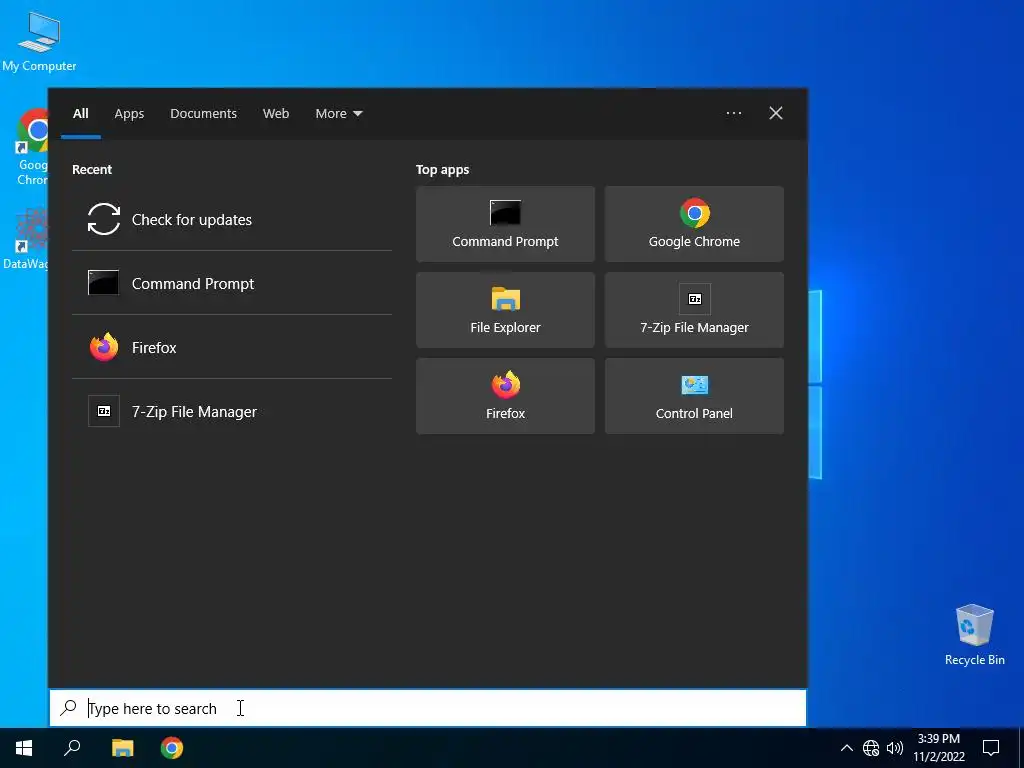Switch to the All search tab
The width and height of the screenshot is (1024, 768).
point(81,114)
